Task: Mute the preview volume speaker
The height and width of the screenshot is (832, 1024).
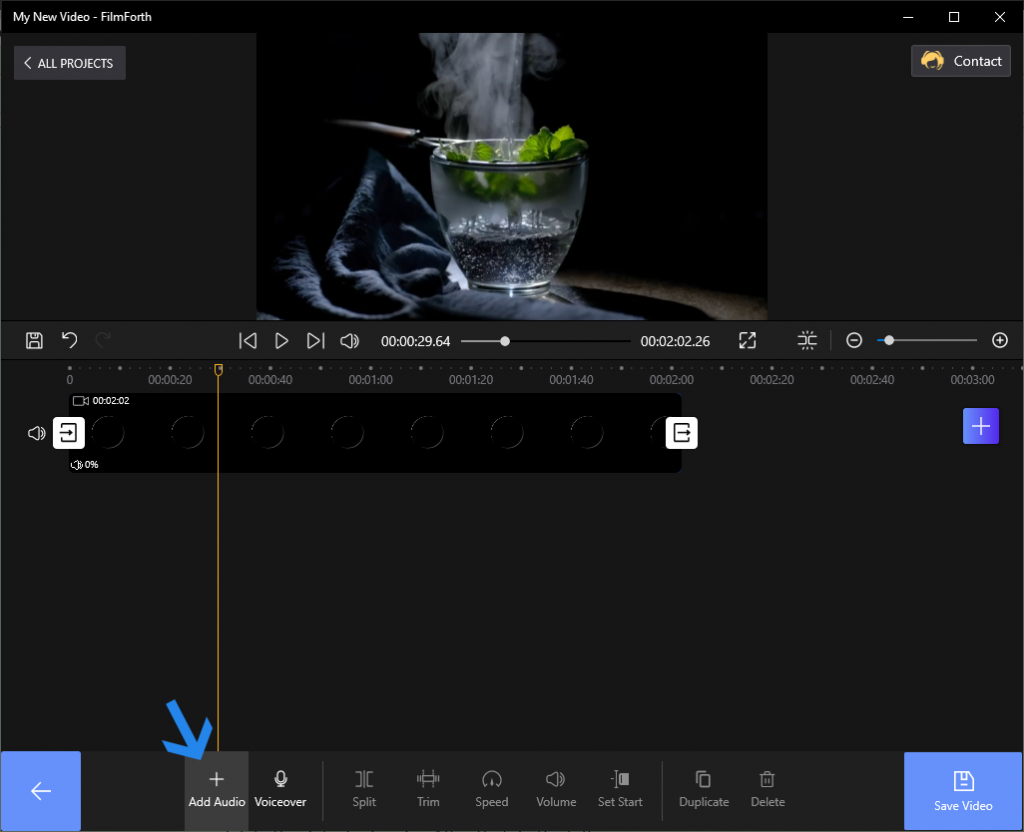Action: pos(349,341)
